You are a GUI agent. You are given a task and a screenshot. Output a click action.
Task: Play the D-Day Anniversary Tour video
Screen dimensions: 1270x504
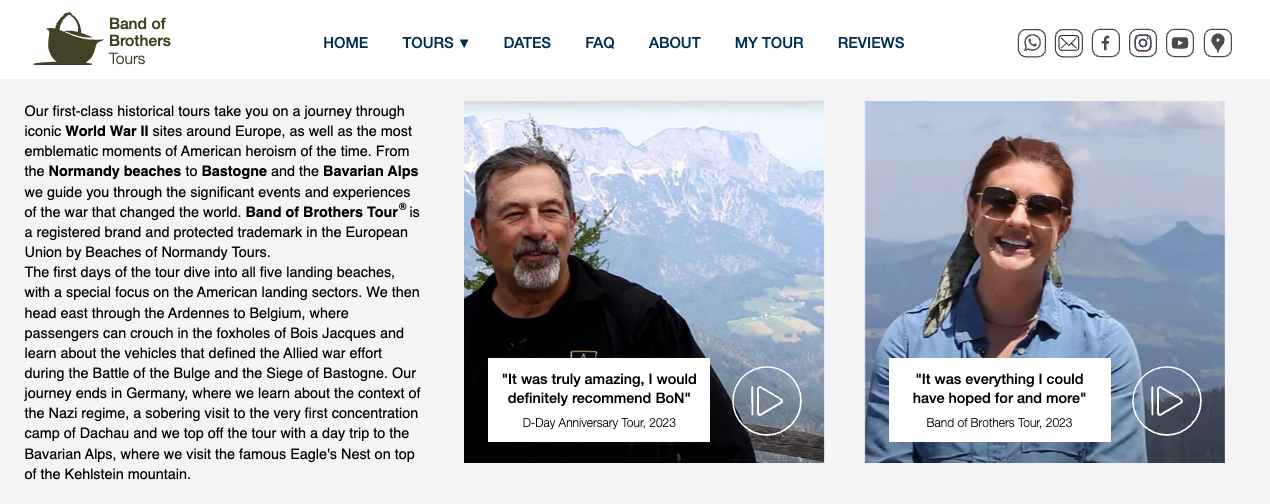(x=767, y=401)
